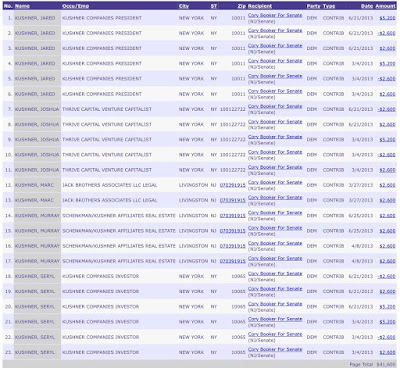The image size is (400, 368).
Task: Open the $5,200 amount link in row 21
Action: [x=387, y=322]
